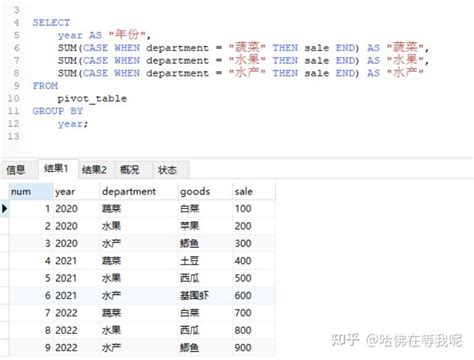Select sale cell with value 800
This screenshot has width=474, height=360.
pos(254,330)
